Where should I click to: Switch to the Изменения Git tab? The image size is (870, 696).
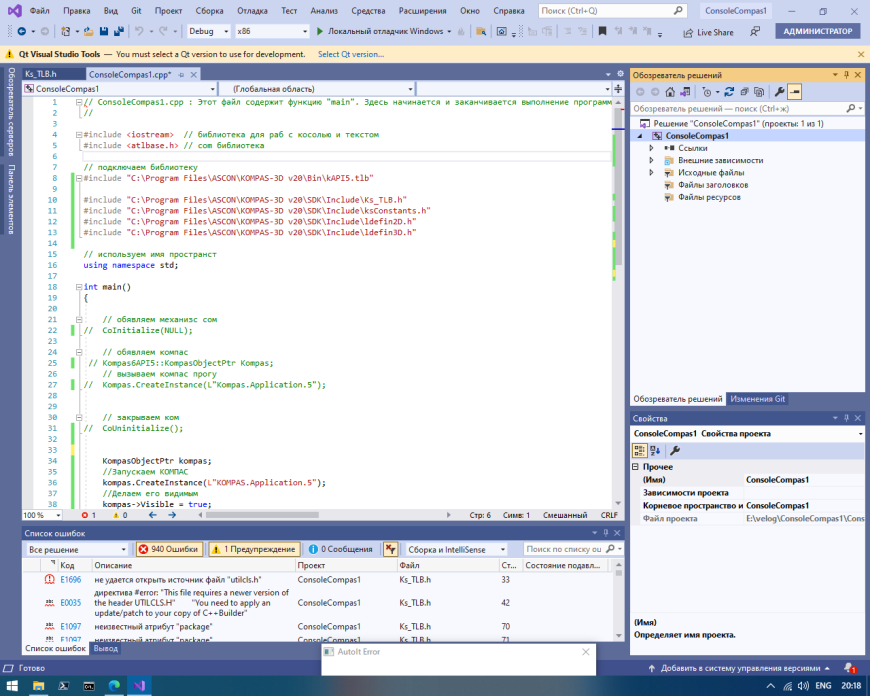[757, 399]
